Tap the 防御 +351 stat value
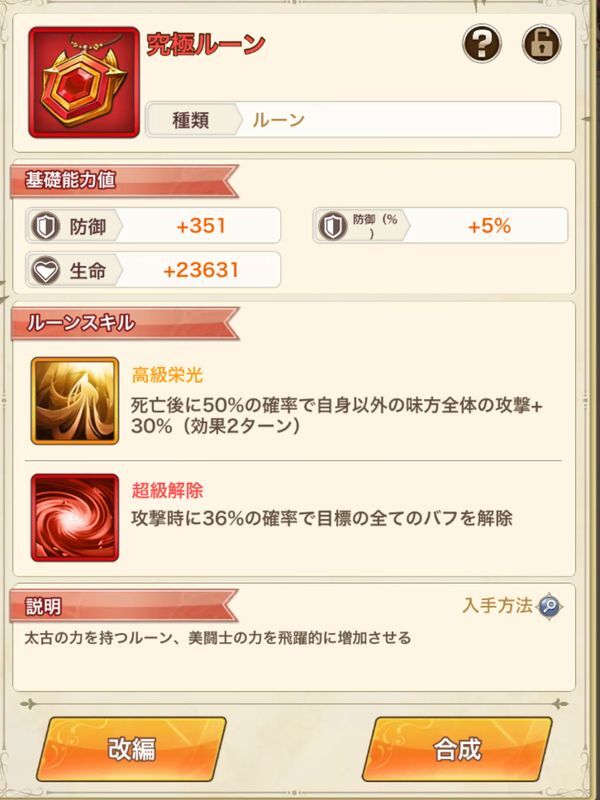This screenshot has width=600, height=800. pos(201,226)
